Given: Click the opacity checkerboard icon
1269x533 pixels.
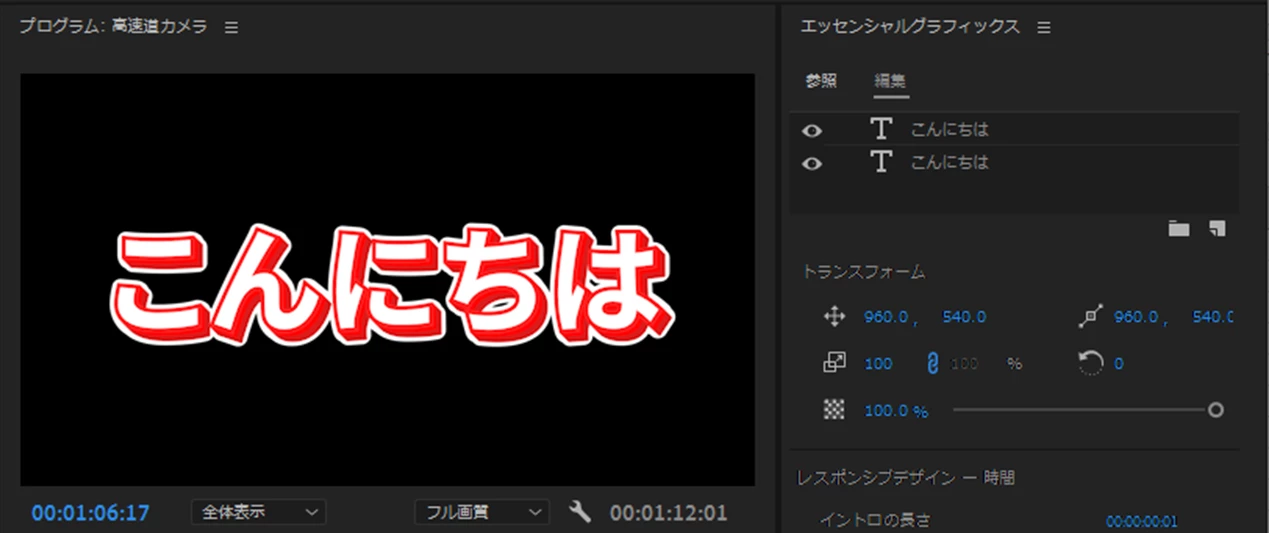Looking at the screenshot, I should click(834, 410).
